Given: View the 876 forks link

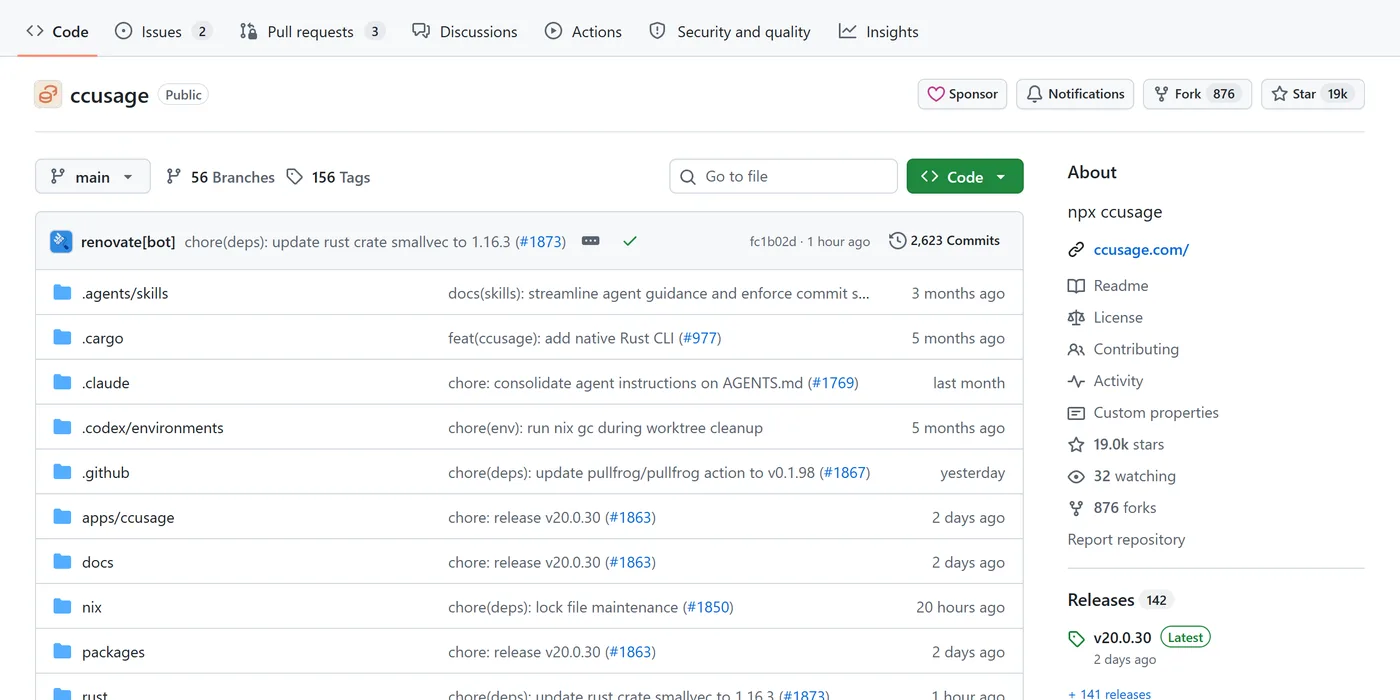Looking at the screenshot, I should 1112,508.
